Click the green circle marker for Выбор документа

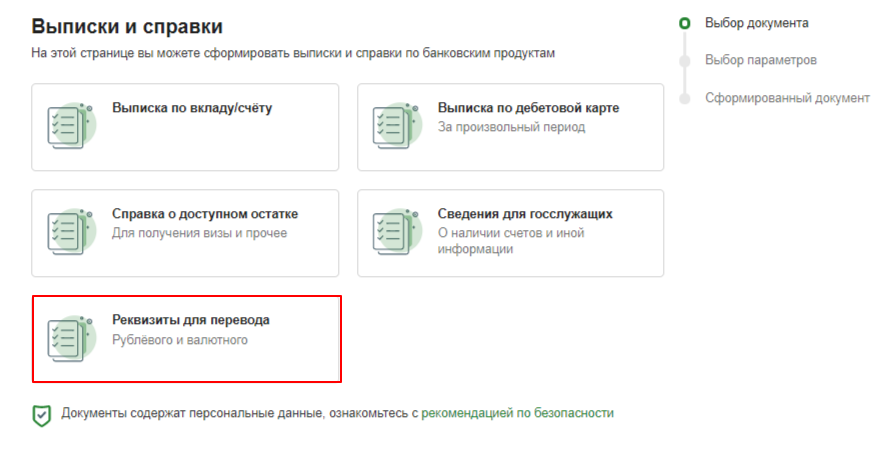point(685,23)
